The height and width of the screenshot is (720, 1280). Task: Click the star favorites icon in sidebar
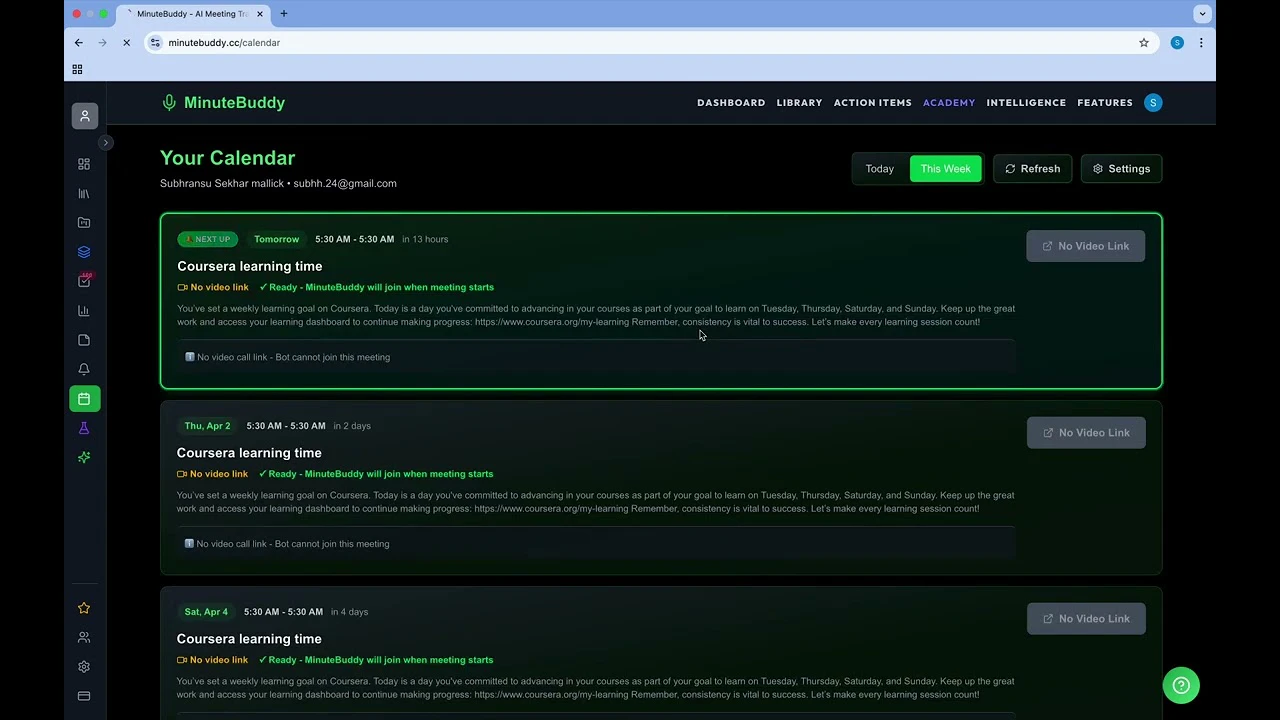click(x=84, y=608)
